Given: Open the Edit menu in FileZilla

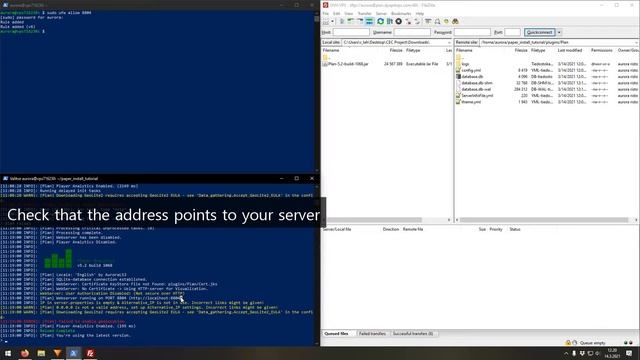Looking at the screenshot, I should (336, 13).
